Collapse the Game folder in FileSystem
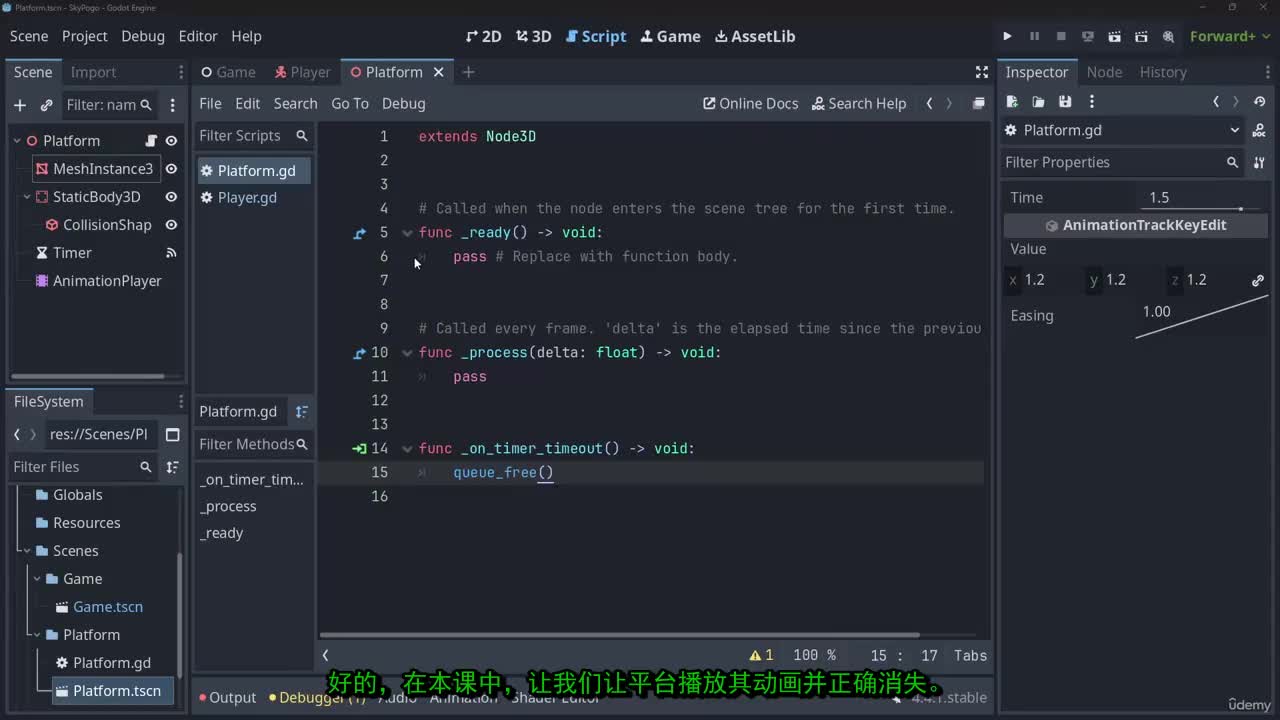This screenshot has height=720, width=1280. (x=37, y=579)
